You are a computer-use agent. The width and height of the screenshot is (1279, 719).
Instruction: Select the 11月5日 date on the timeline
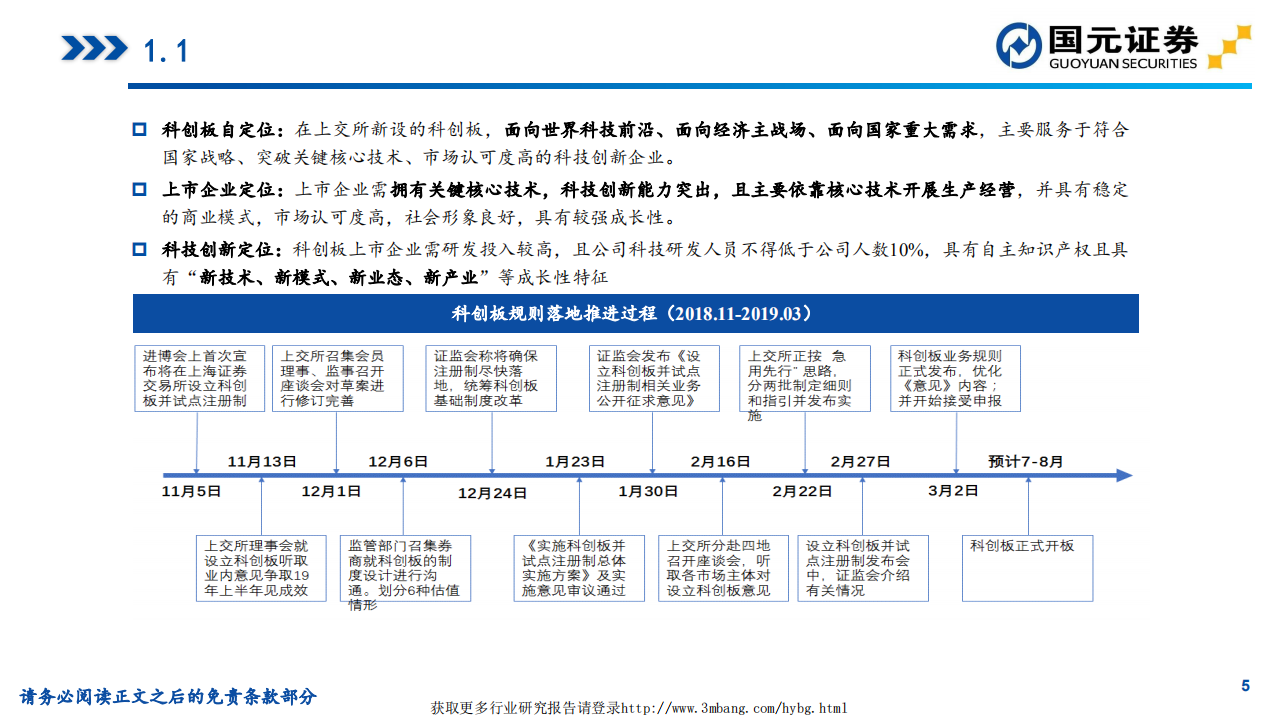click(x=192, y=491)
